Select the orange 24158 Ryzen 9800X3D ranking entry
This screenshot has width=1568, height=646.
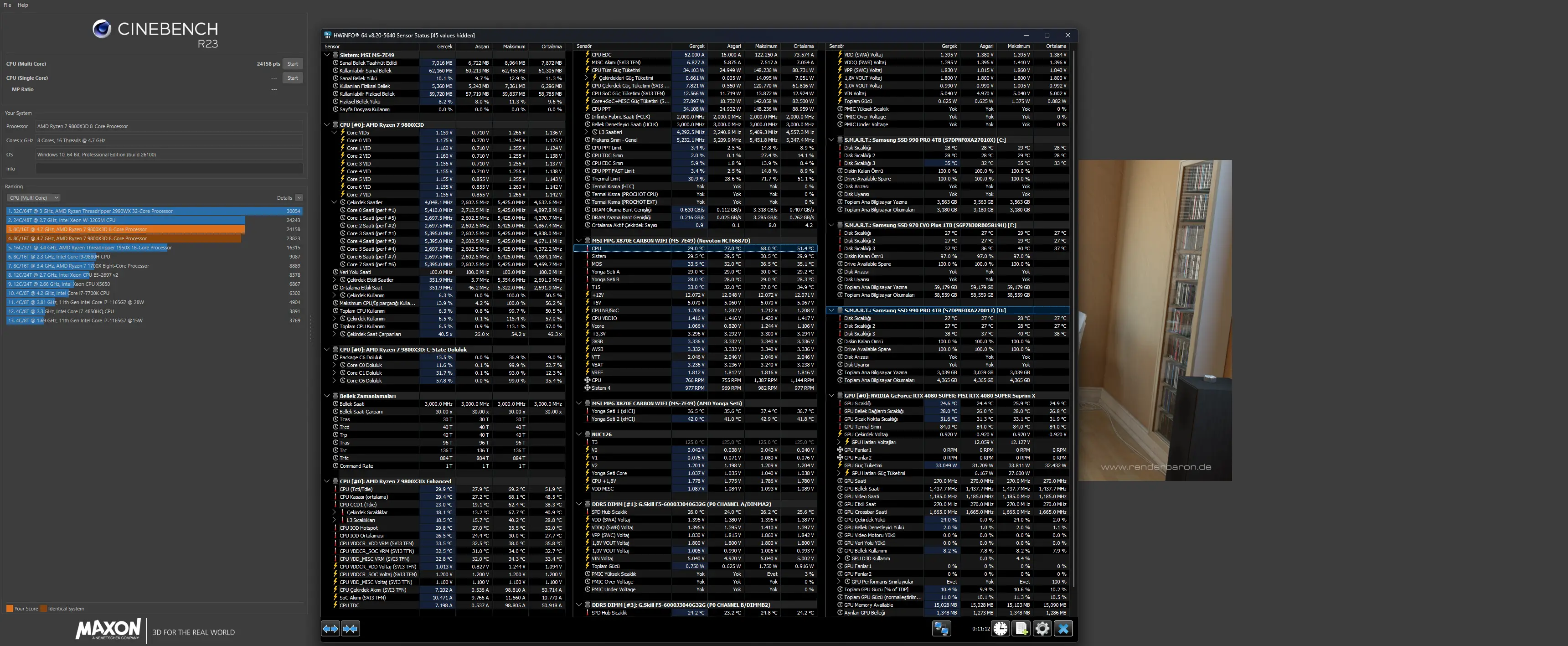154,229
